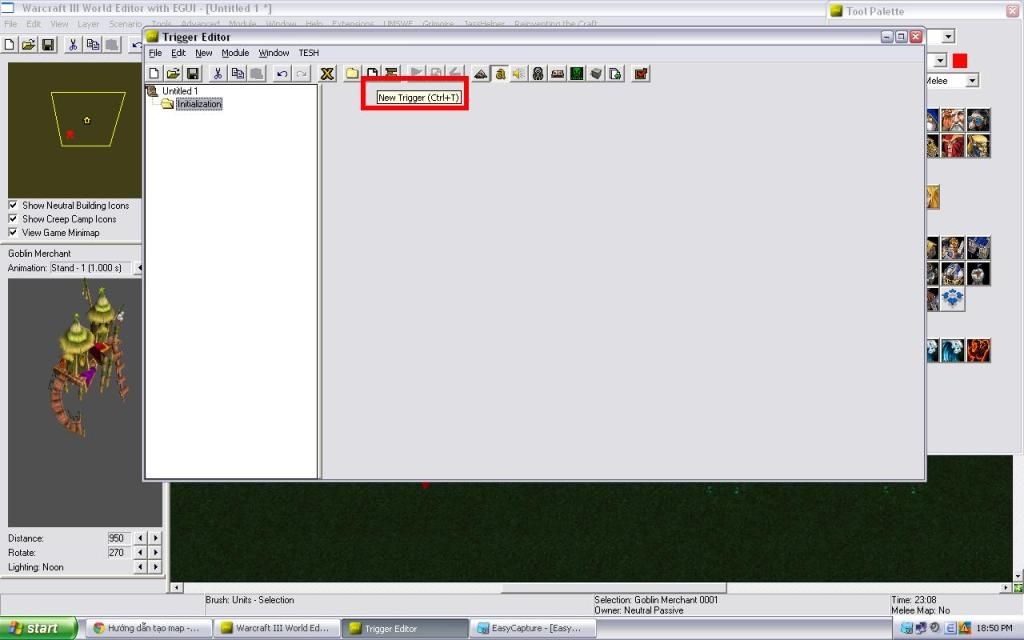
Task: Open Object Manager cube icon
Action: pyautogui.click(x=596, y=74)
